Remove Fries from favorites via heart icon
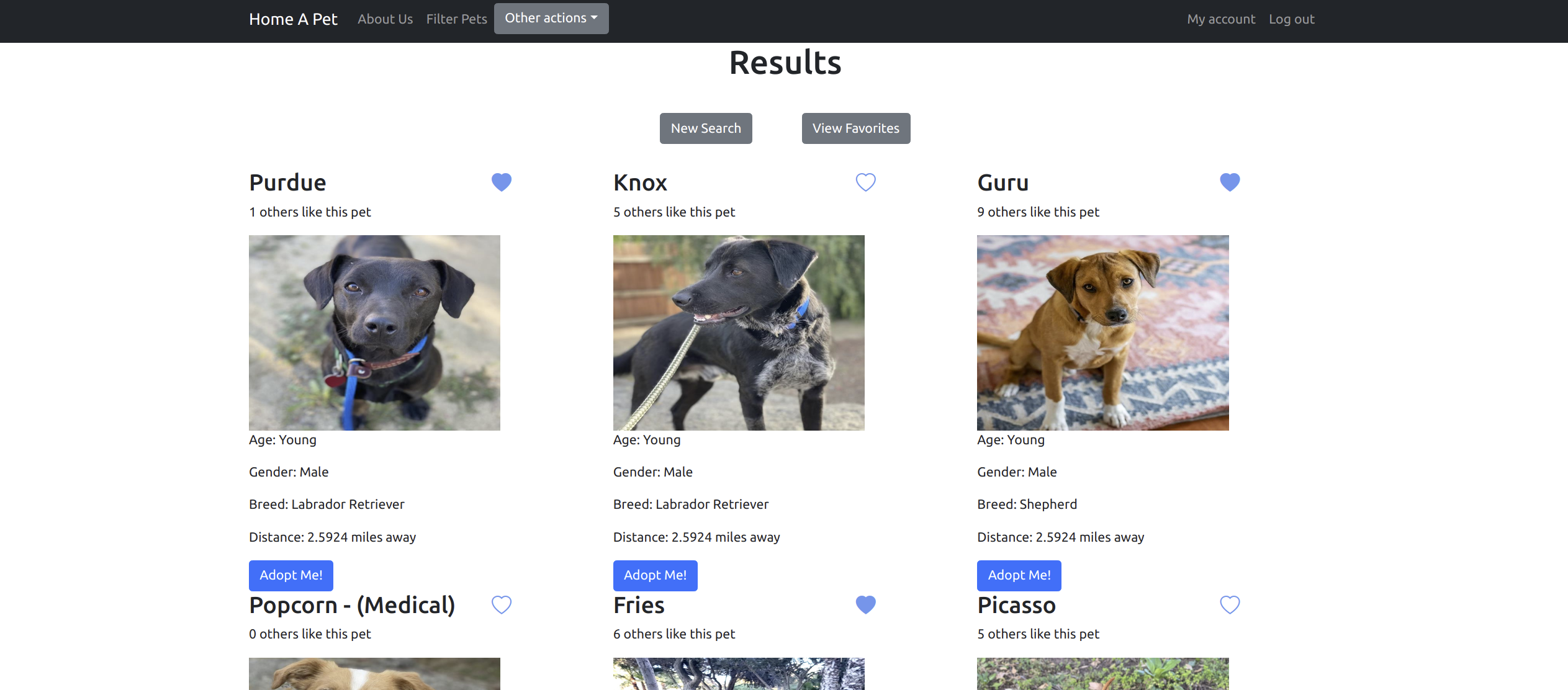 point(866,604)
